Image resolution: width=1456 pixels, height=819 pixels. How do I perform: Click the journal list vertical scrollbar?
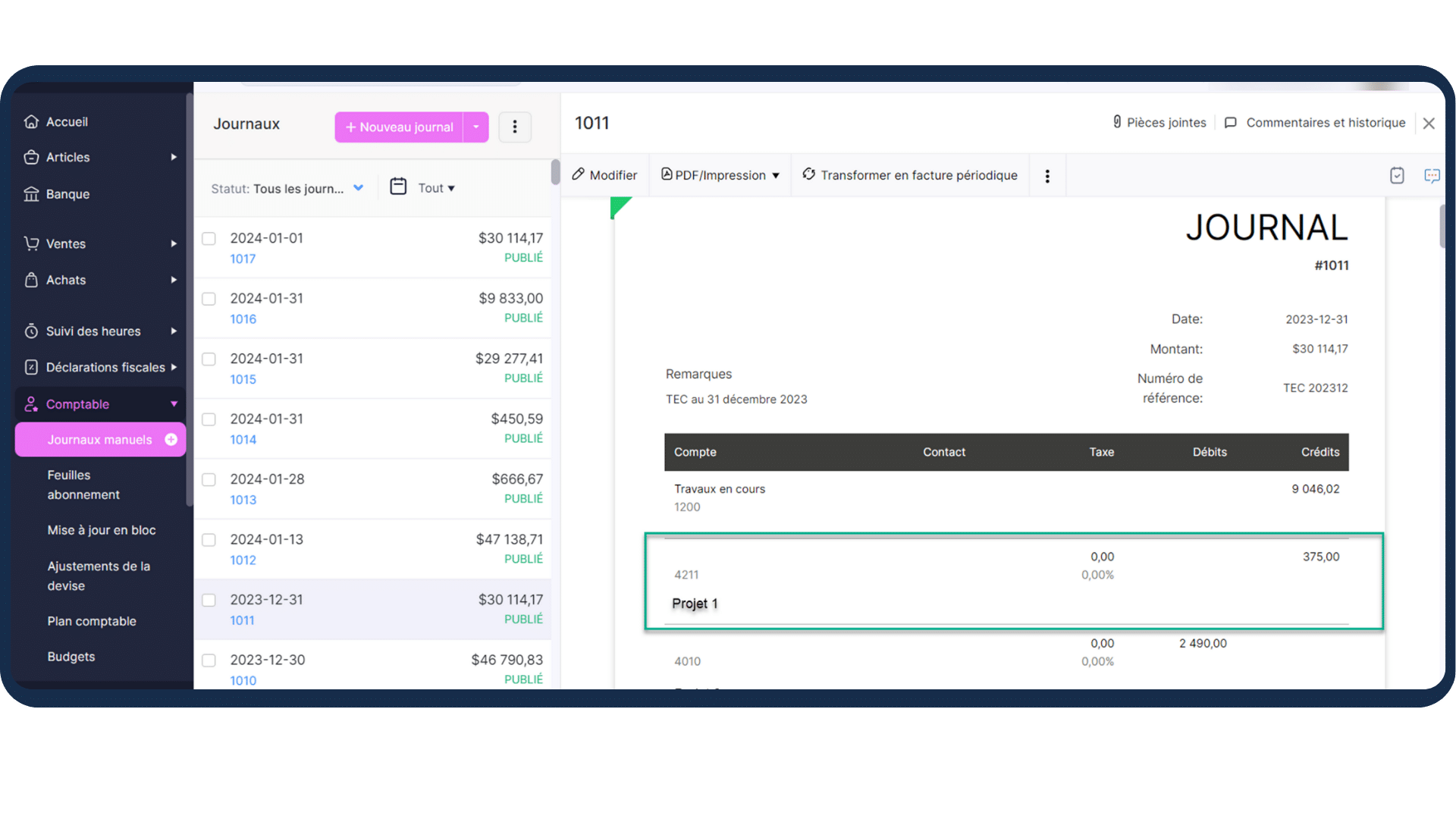[555, 172]
